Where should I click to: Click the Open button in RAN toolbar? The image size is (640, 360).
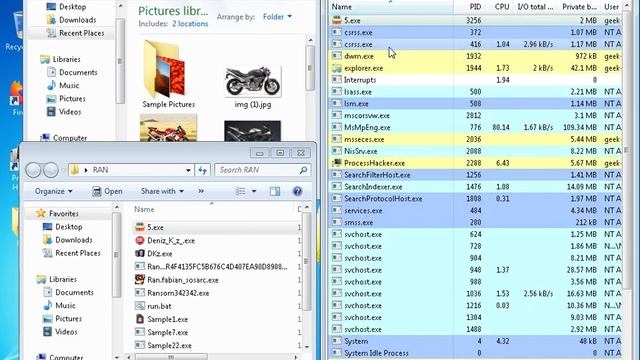click(x=107, y=191)
